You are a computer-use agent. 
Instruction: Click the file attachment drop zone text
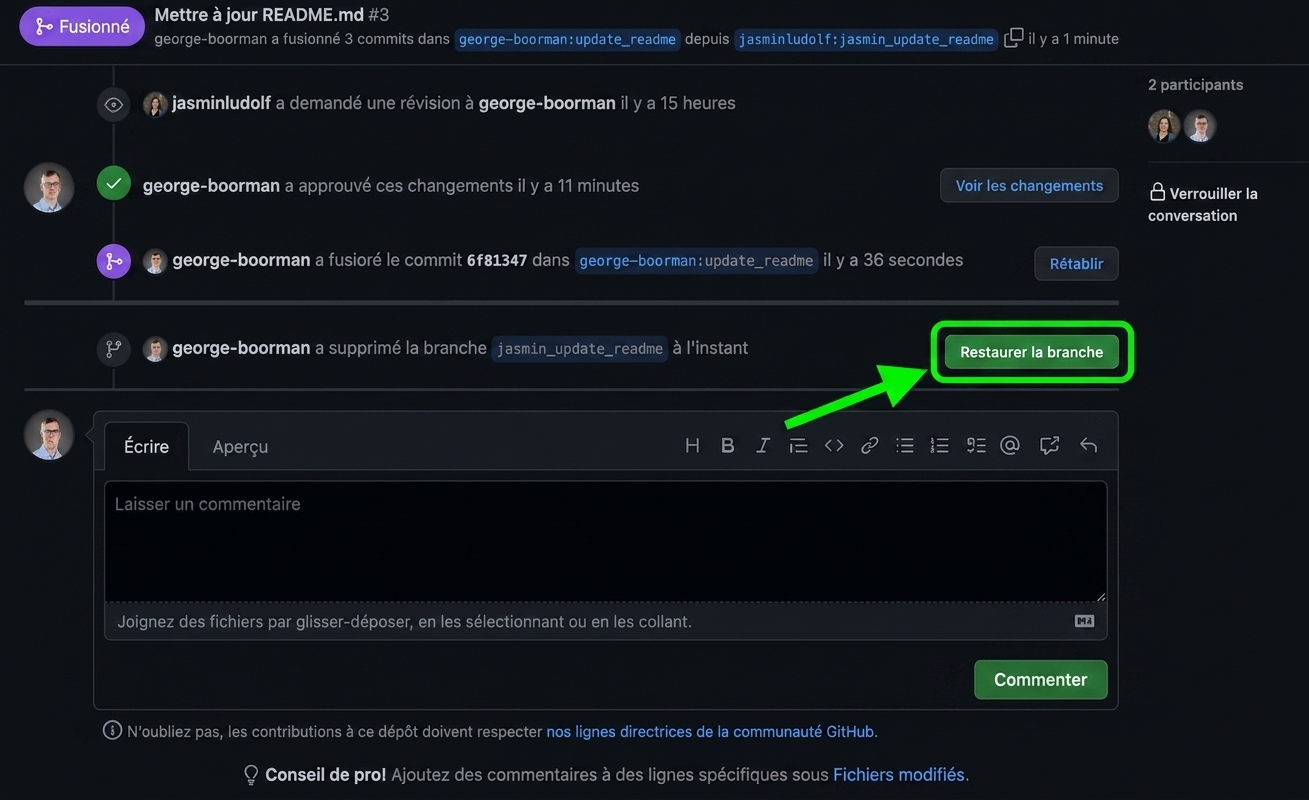(404, 621)
